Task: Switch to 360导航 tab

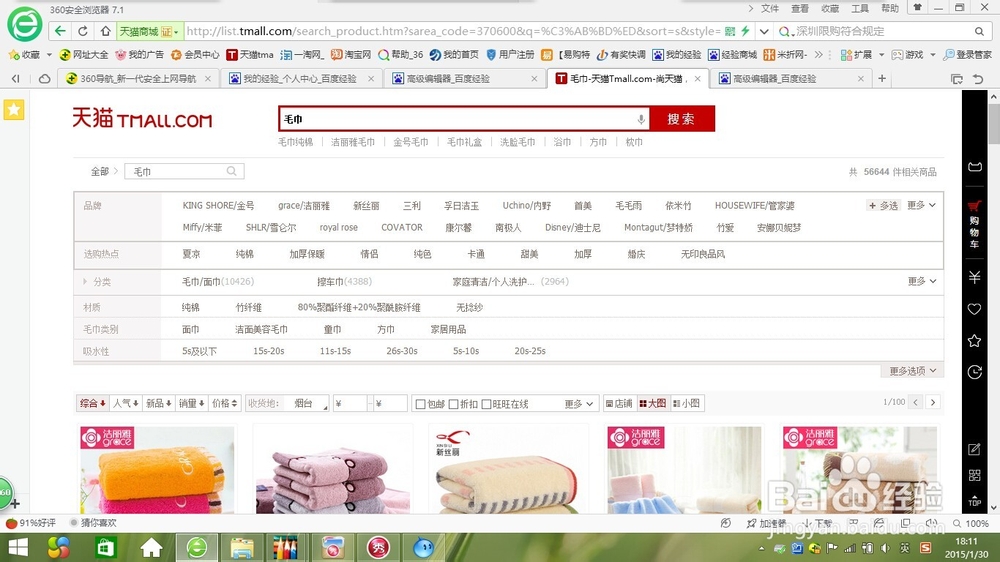Action: 138,78
